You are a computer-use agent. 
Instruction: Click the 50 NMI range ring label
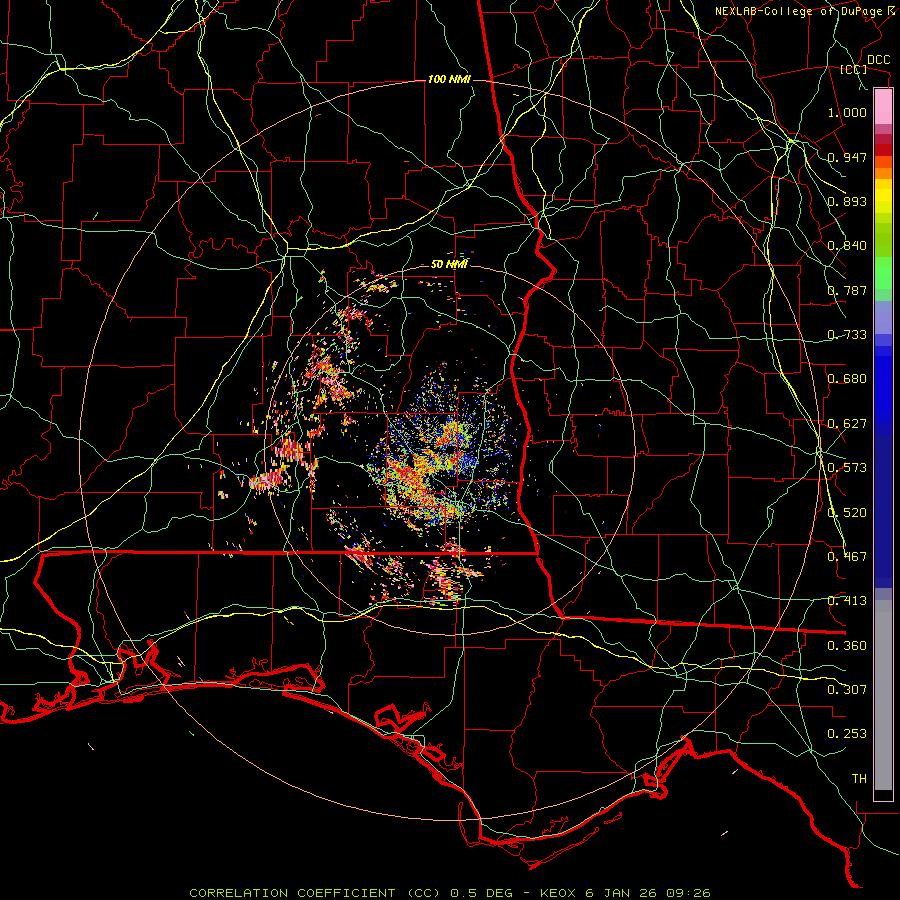[449, 264]
